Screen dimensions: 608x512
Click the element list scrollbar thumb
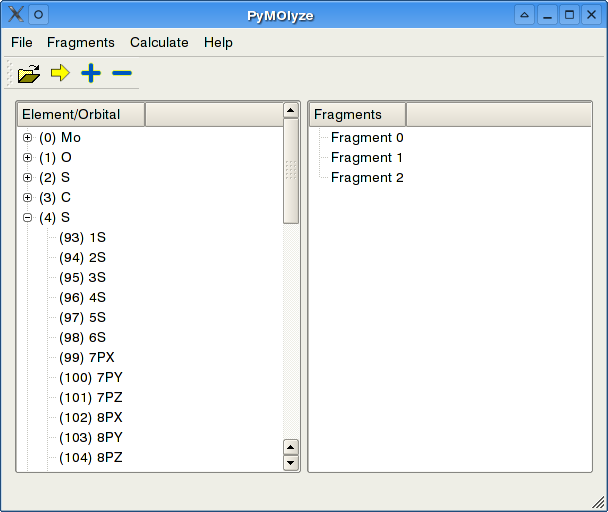tap(291, 171)
